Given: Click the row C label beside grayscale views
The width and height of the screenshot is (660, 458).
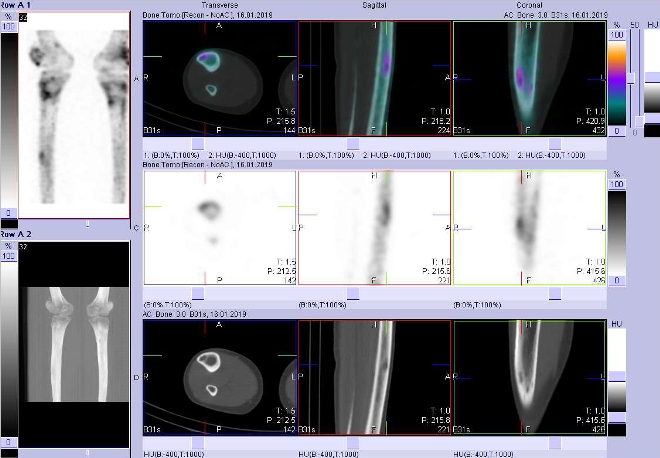Looking at the screenshot, I should 136,228.
